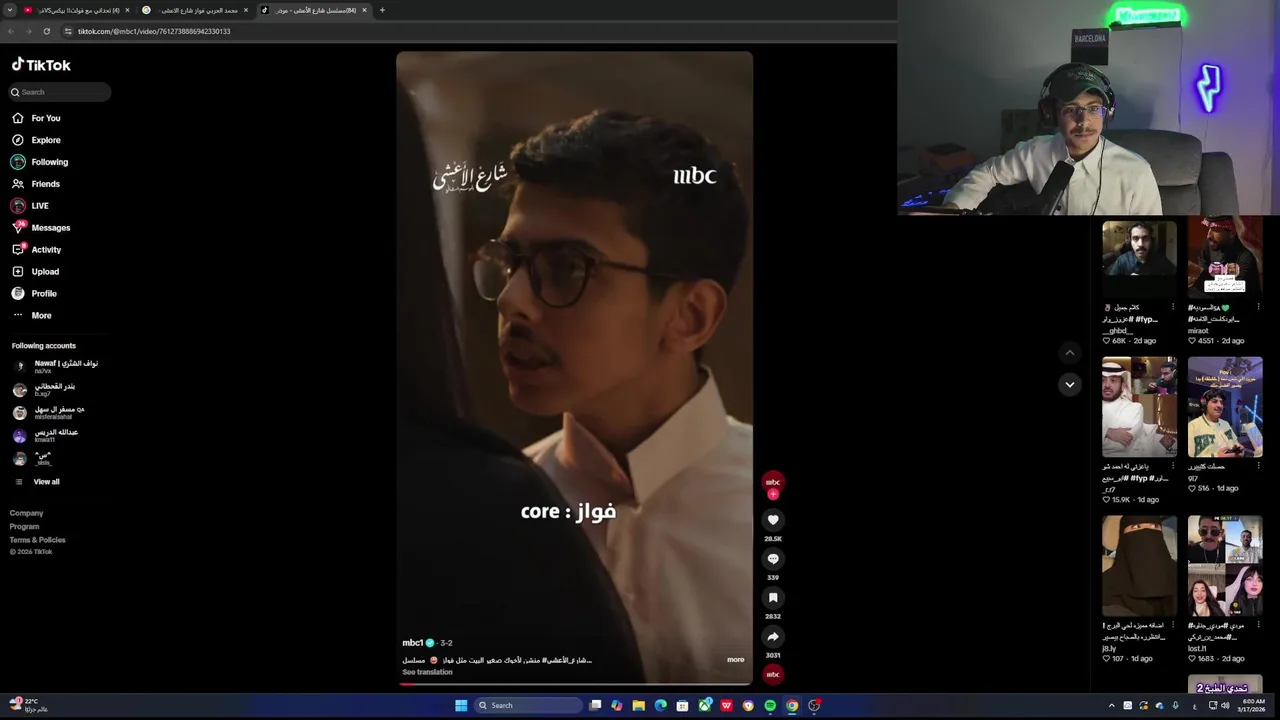Image resolution: width=1280 pixels, height=720 pixels.
Task: Open options menu for lost.f1's video
Action: pyautogui.click(x=1259, y=625)
